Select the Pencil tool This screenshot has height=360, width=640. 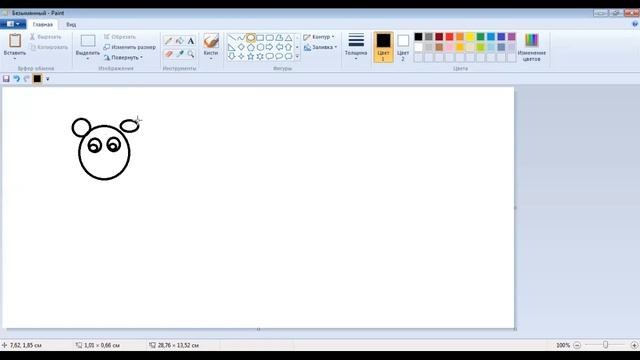coord(169,41)
